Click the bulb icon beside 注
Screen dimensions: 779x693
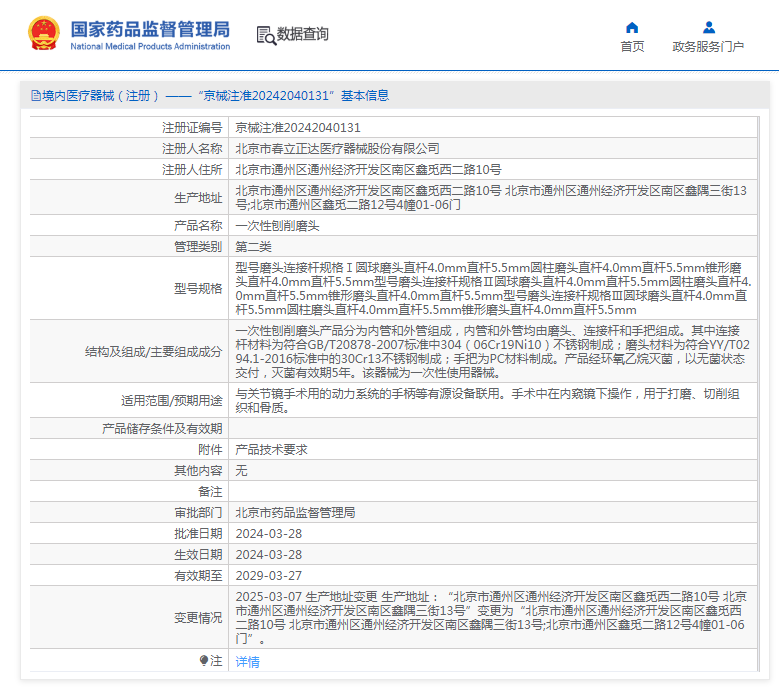204,660
